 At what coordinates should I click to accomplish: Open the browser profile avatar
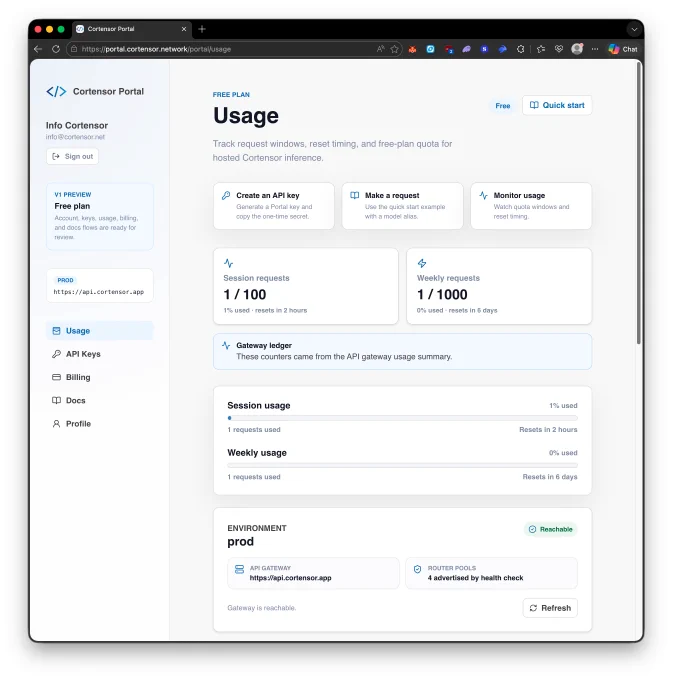577,49
